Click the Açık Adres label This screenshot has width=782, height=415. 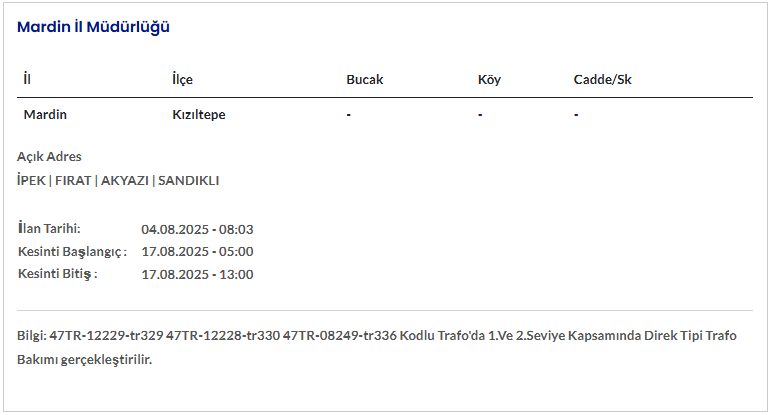[x=49, y=157]
